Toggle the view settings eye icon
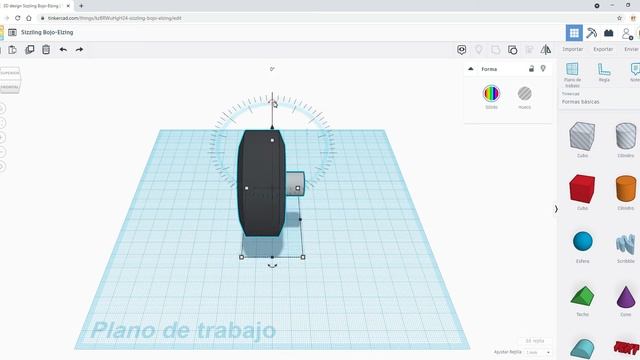The image size is (640, 360). [x=462, y=50]
